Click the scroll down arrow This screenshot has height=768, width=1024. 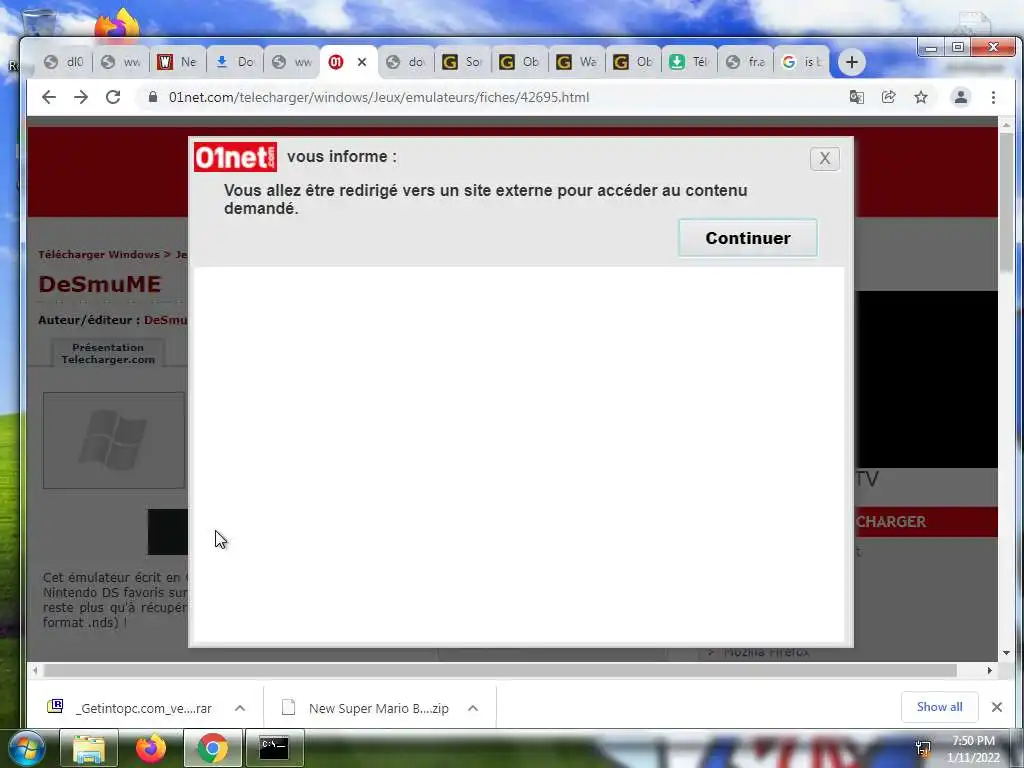[x=1006, y=652]
